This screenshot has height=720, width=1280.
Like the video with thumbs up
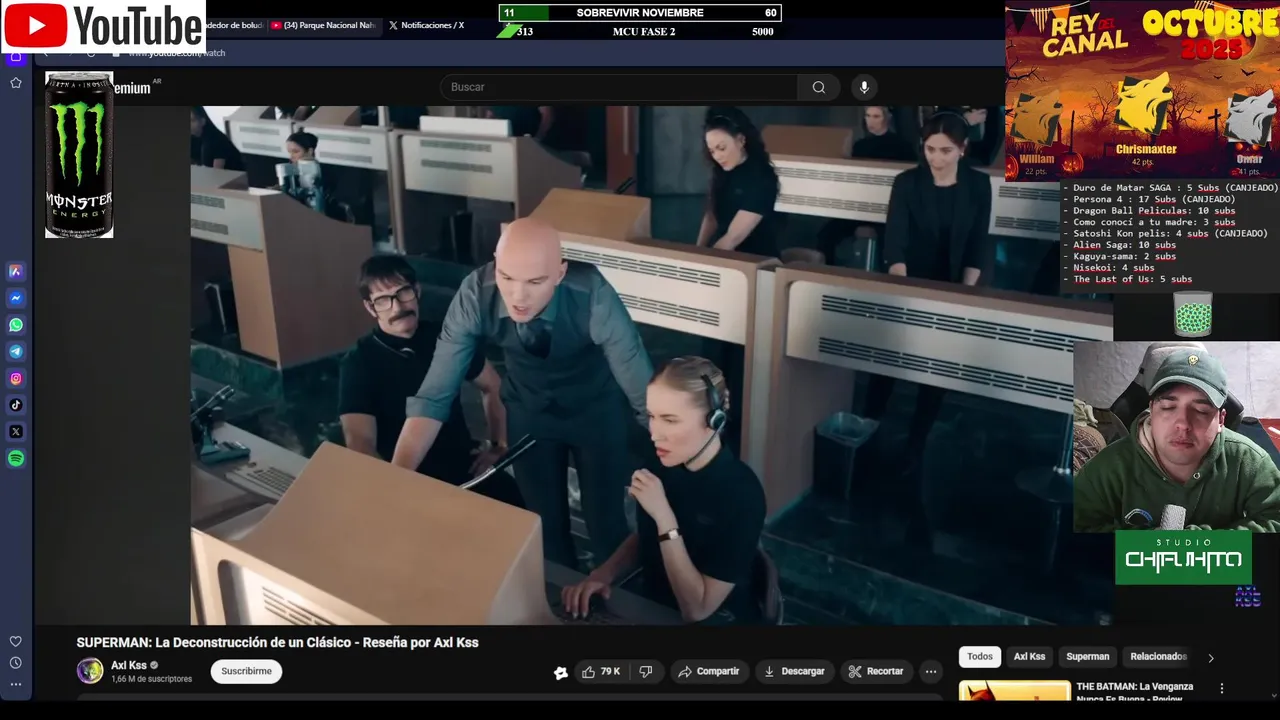[x=601, y=672]
